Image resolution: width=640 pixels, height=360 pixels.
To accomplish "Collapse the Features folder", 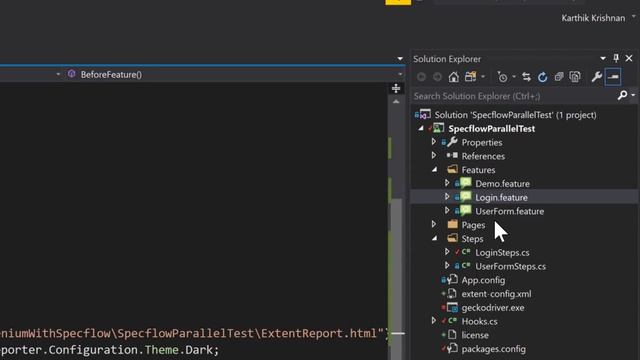I will coord(434,169).
